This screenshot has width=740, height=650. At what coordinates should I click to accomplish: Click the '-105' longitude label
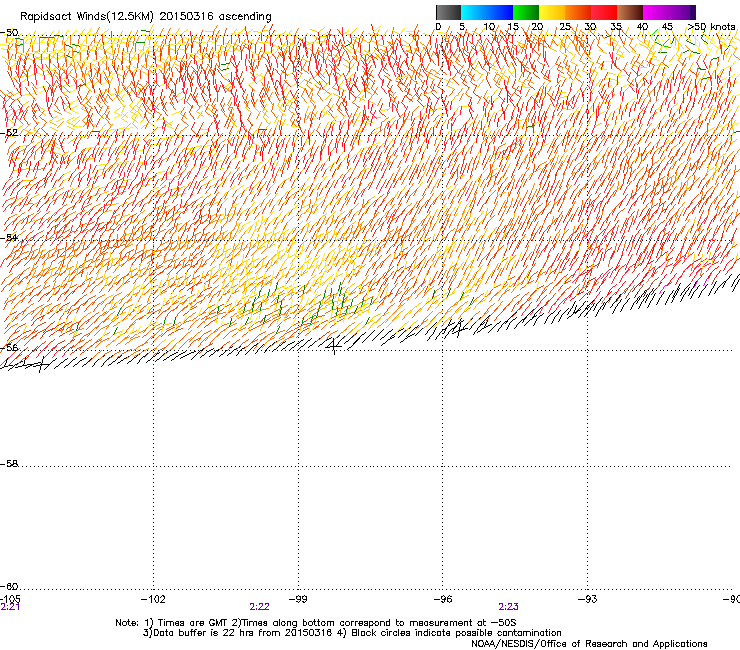[10, 599]
